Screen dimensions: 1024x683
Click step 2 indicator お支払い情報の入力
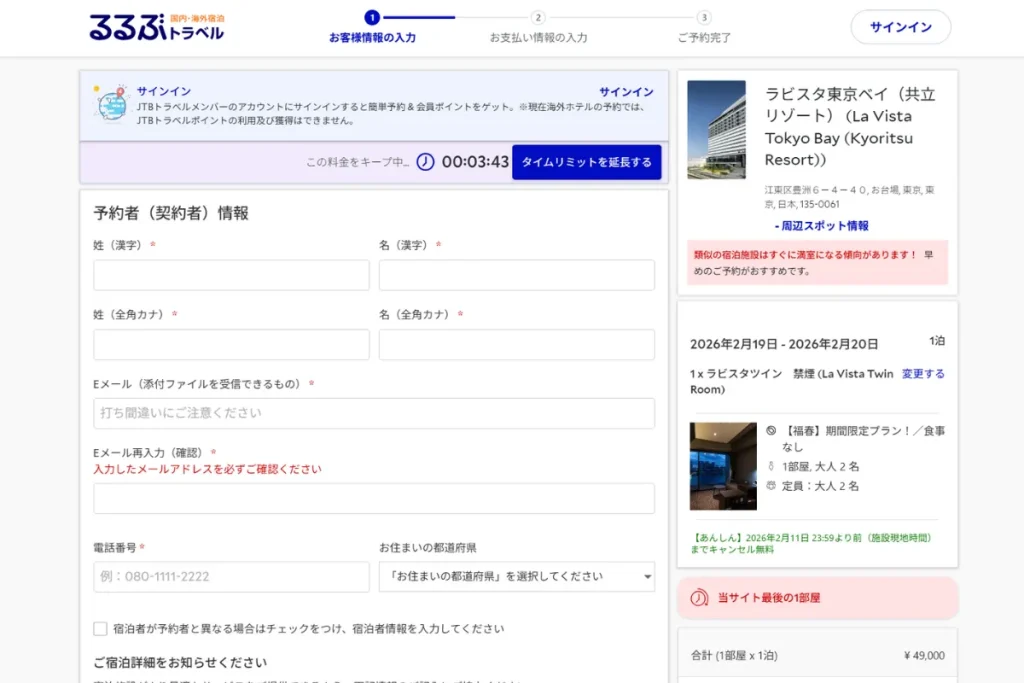[x=540, y=16]
